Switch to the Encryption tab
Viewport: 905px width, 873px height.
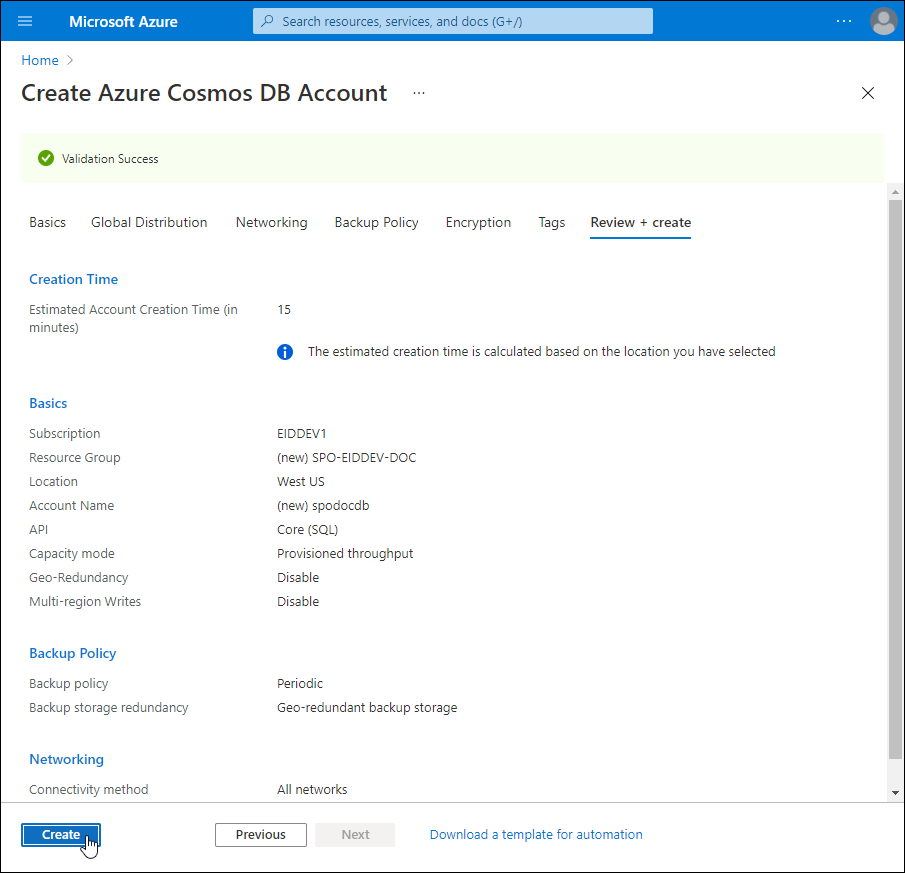click(478, 222)
